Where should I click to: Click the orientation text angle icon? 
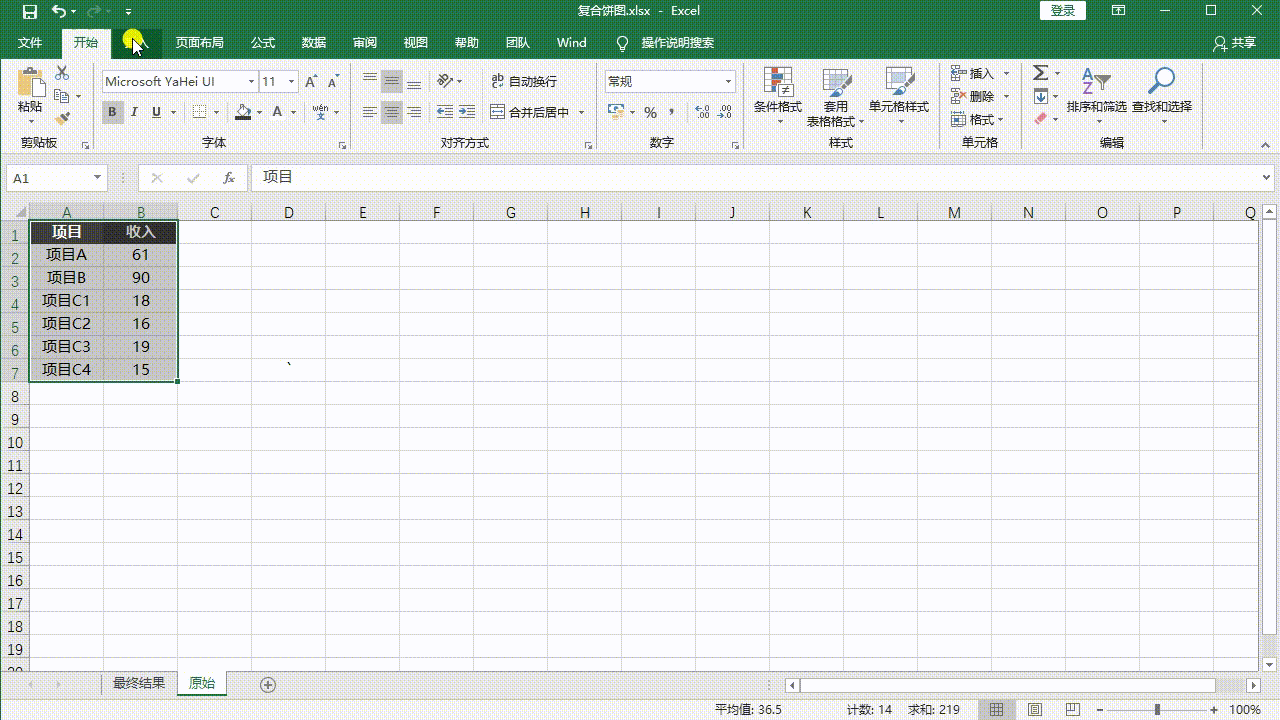pyautogui.click(x=446, y=81)
